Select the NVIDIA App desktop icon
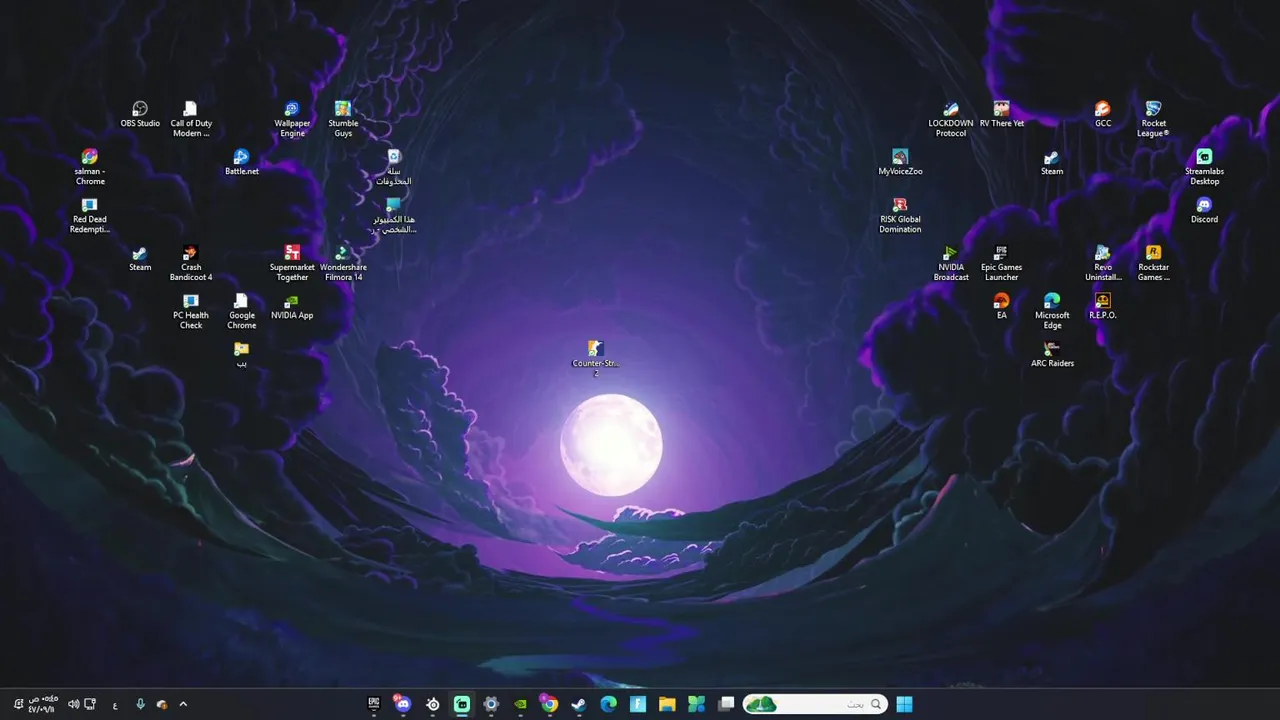The image size is (1280, 720). coord(292,306)
